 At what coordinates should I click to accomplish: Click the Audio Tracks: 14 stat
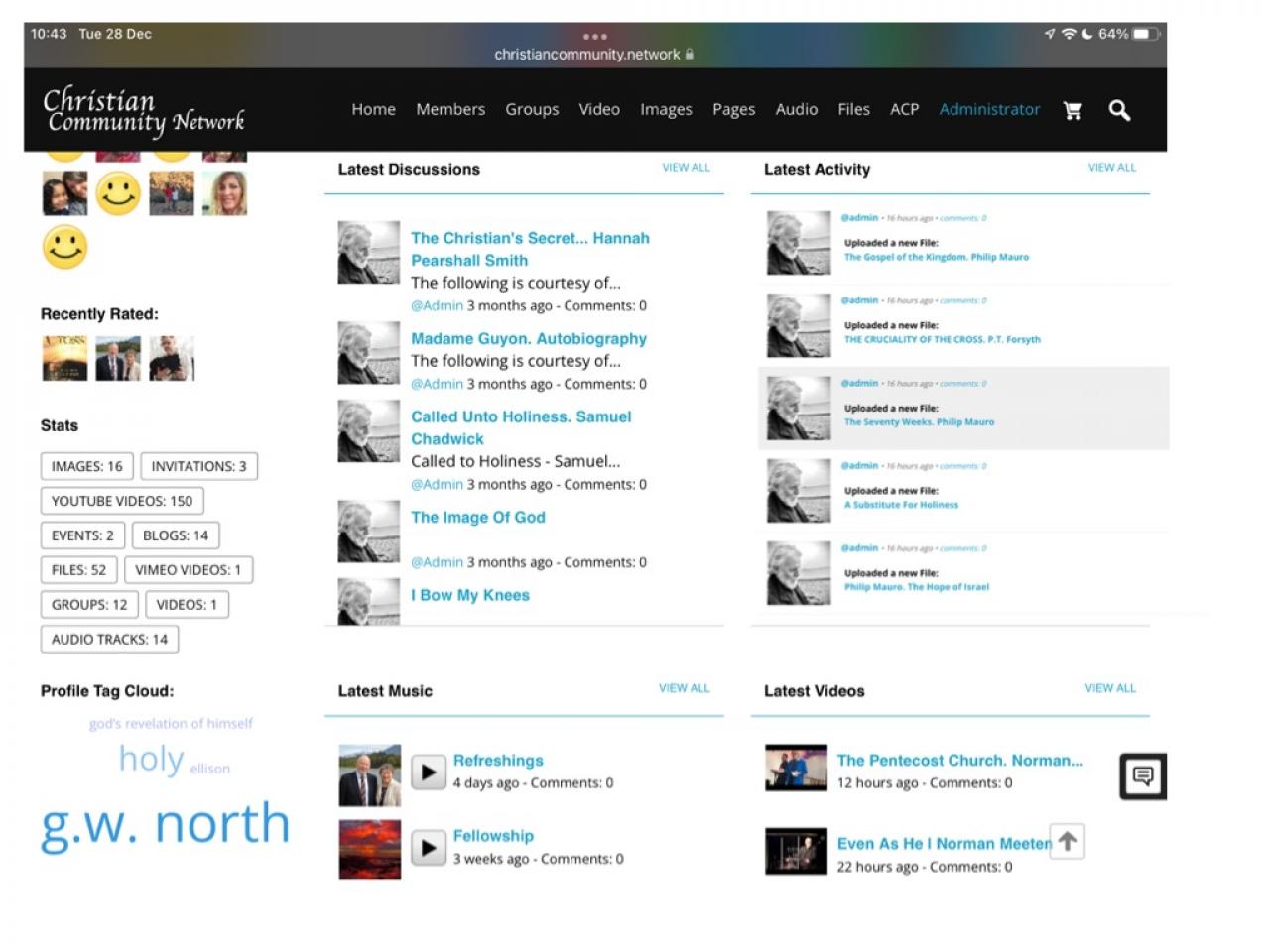(x=109, y=639)
